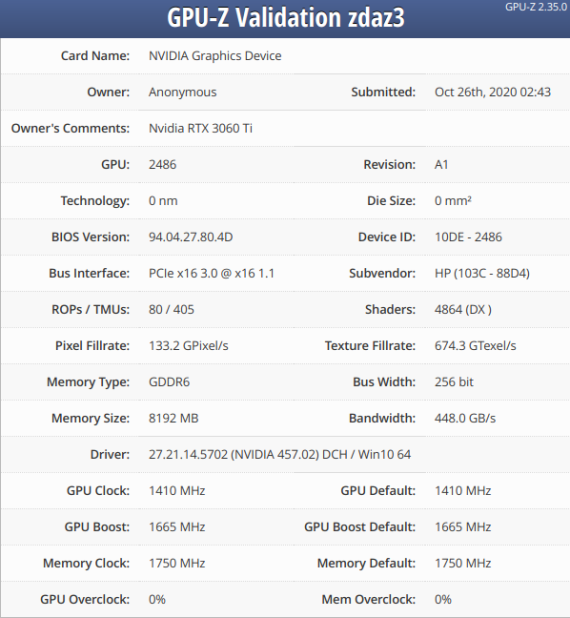Screen dimensions: 570x618
Task: Click subvendor HP (103C - 88D4)
Action: [x=482, y=274]
